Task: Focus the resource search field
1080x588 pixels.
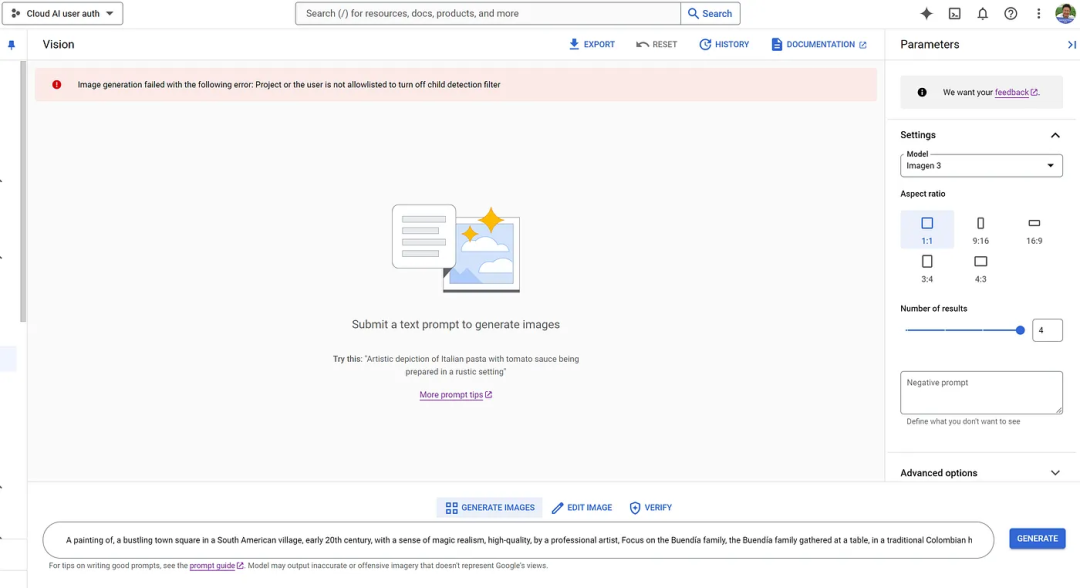Action: (488, 14)
